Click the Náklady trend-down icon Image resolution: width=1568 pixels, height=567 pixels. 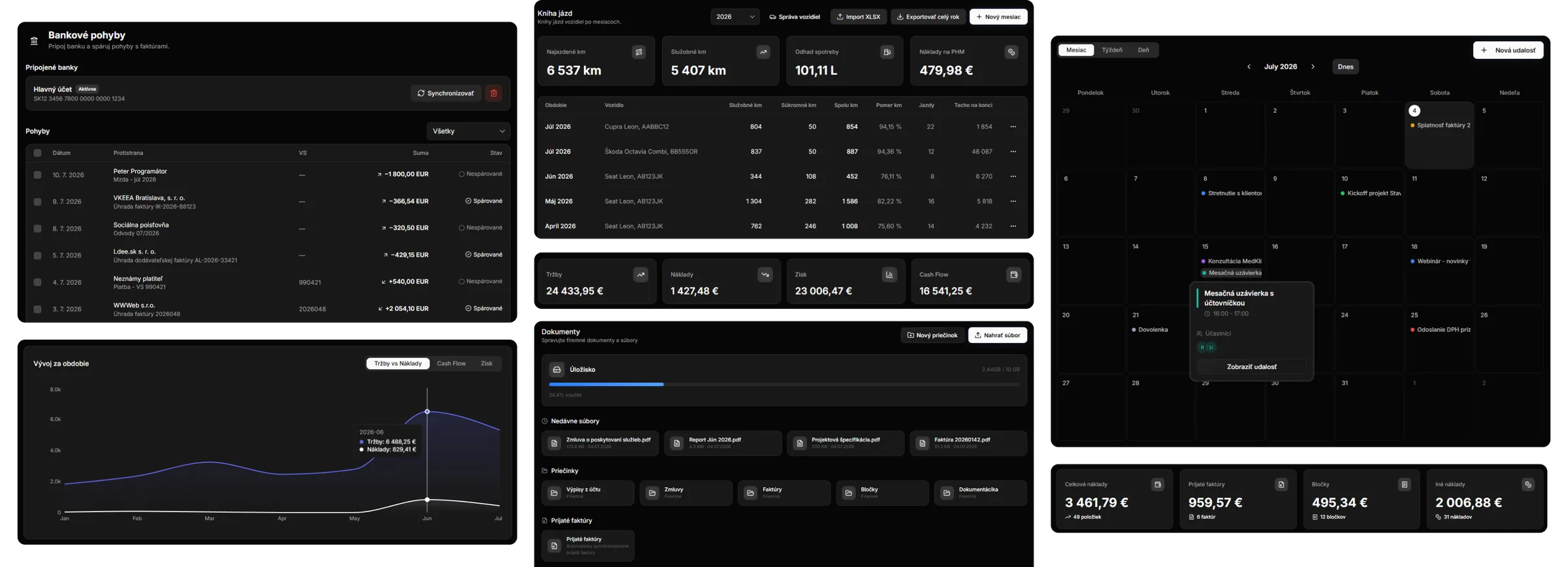point(765,275)
